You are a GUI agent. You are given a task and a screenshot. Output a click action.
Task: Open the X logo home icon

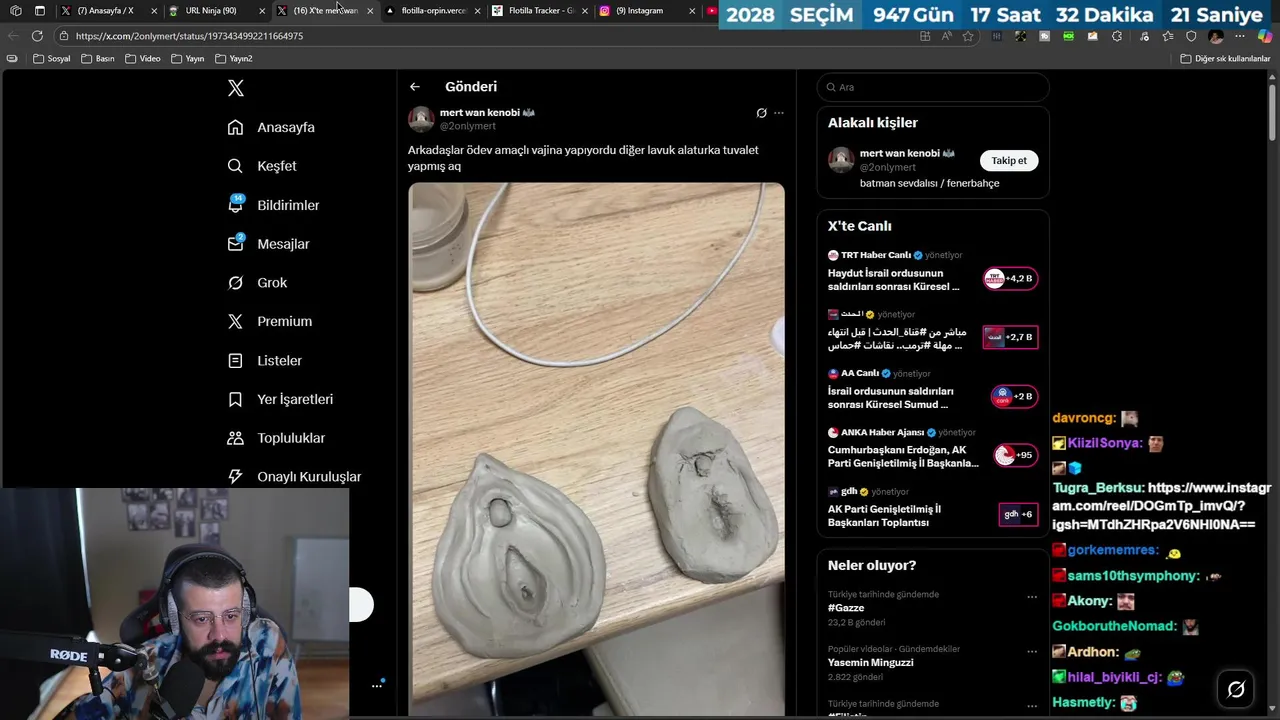pyautogui.click(x=236, y=88)
